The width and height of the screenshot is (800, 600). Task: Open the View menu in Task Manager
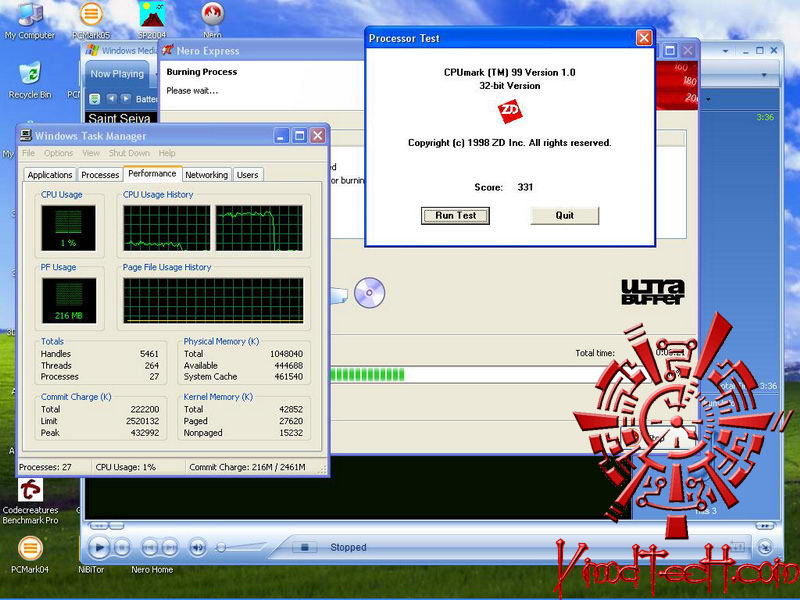(91, 153)
